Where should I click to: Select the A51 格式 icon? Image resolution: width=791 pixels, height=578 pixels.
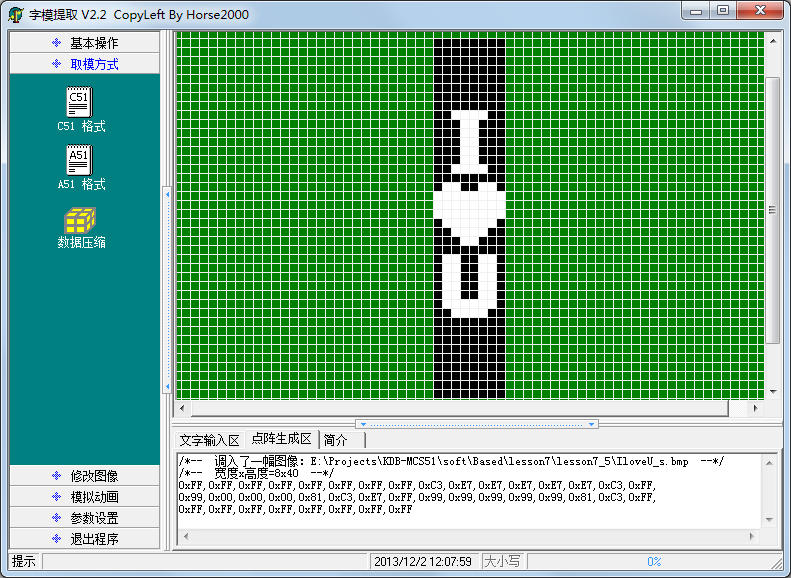[80, 162]
